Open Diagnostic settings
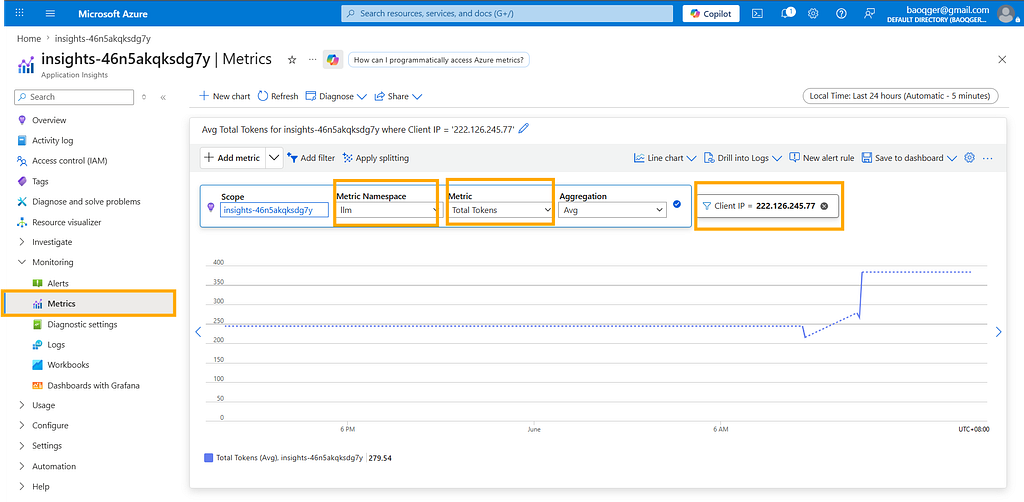The width and height of the screenshot is (1024, 502). coord(82,324)
